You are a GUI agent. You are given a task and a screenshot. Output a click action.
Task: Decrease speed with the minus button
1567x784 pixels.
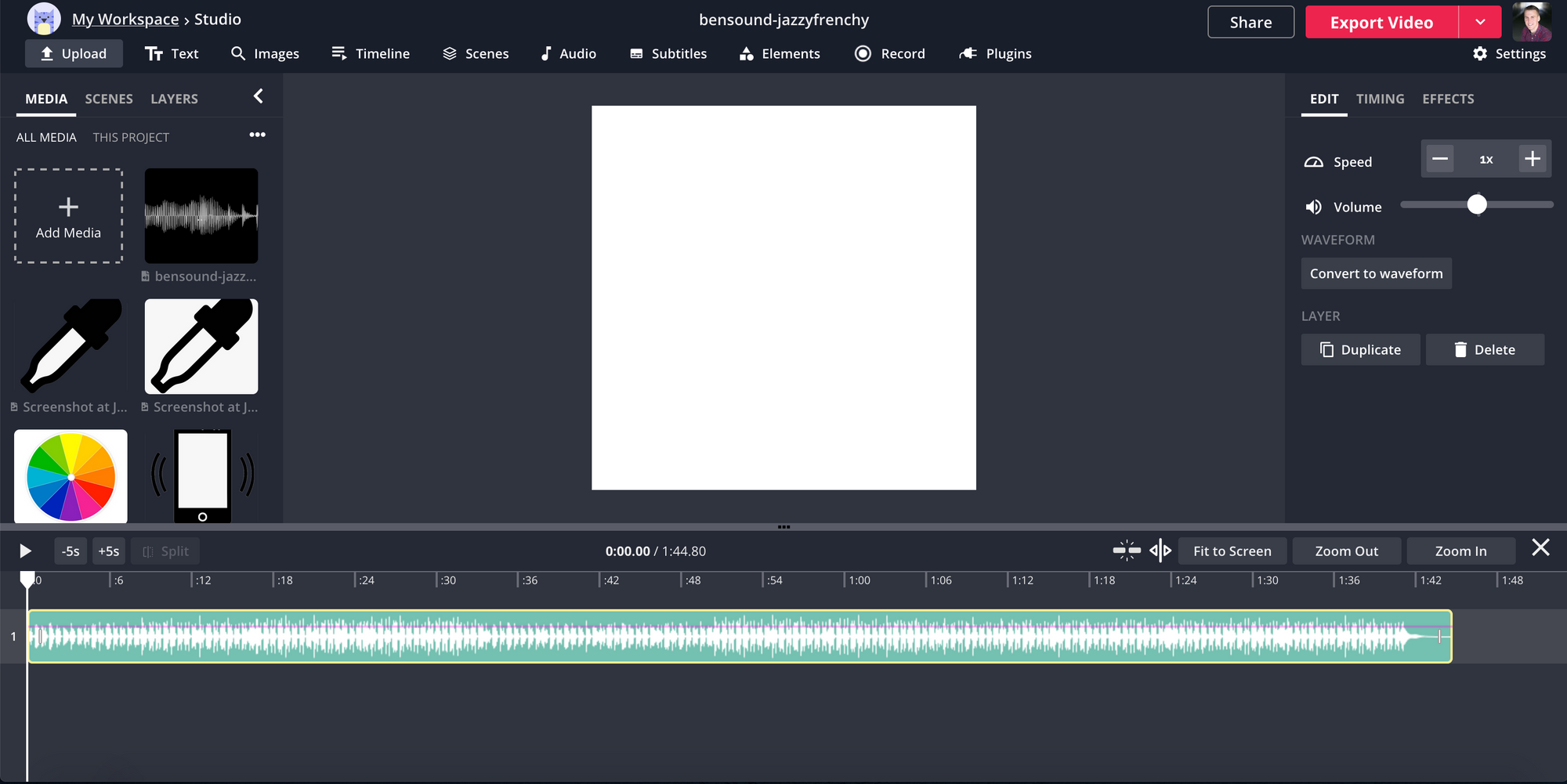click(1439, 159)
